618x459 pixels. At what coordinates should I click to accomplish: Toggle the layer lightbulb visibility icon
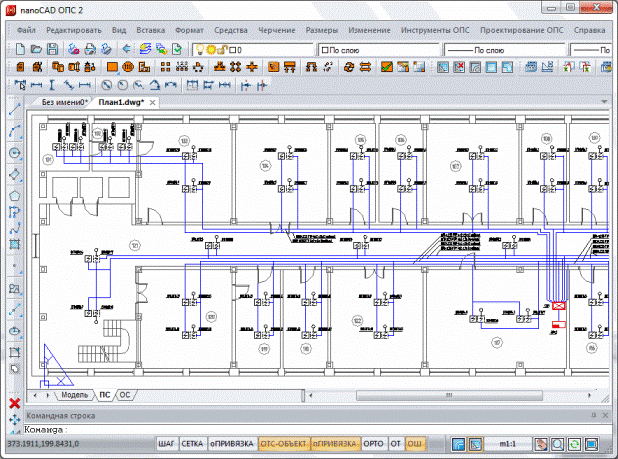[x=200, y=50]
